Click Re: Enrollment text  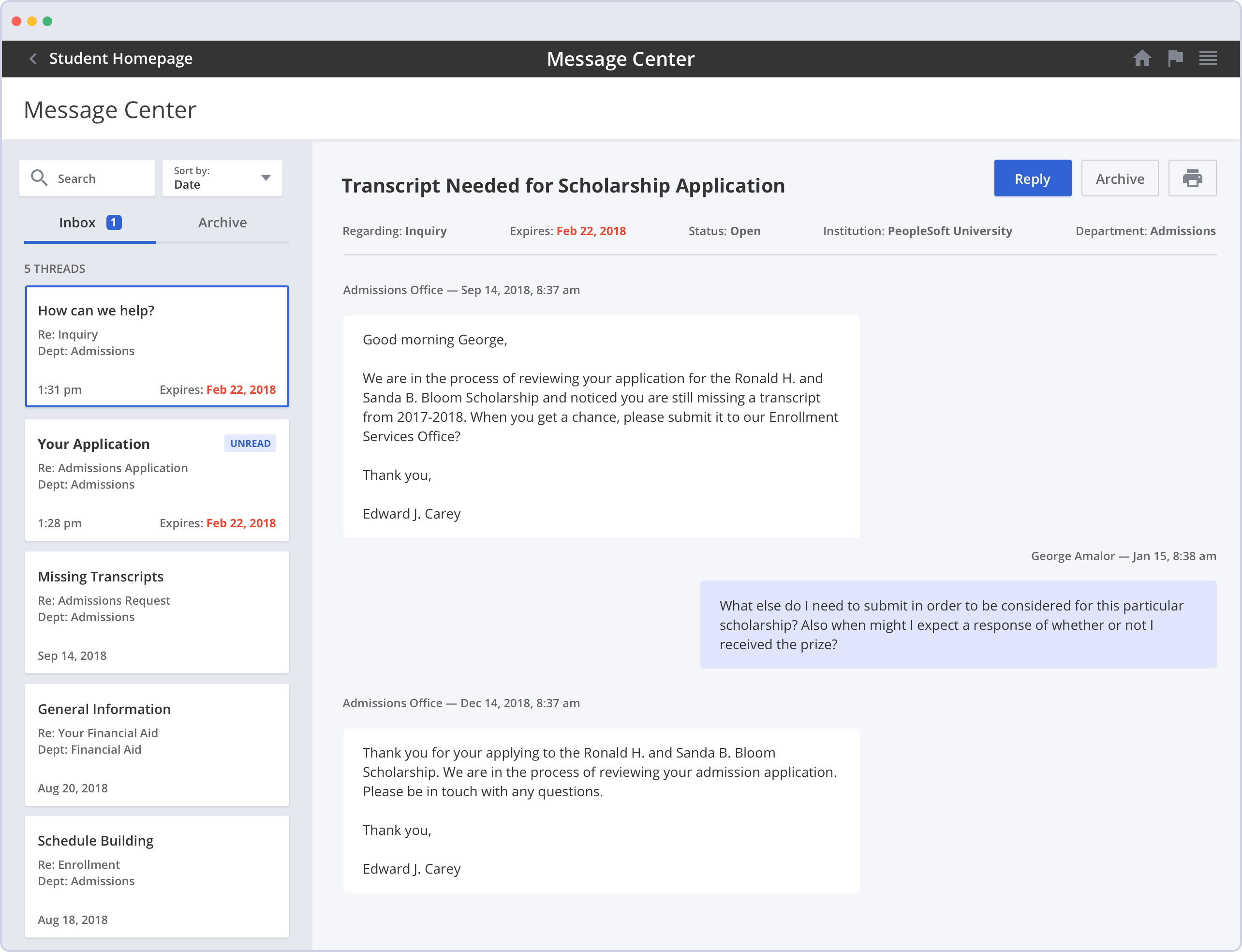coord(79,864)
